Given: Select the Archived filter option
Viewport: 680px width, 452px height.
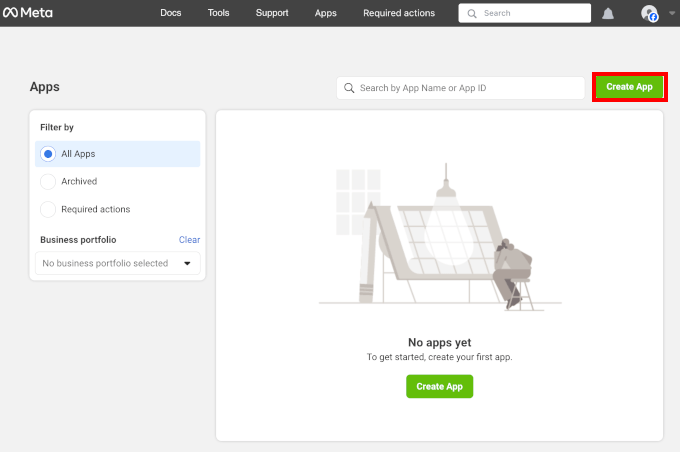Looking at the screenshot, I should [48, 182].
